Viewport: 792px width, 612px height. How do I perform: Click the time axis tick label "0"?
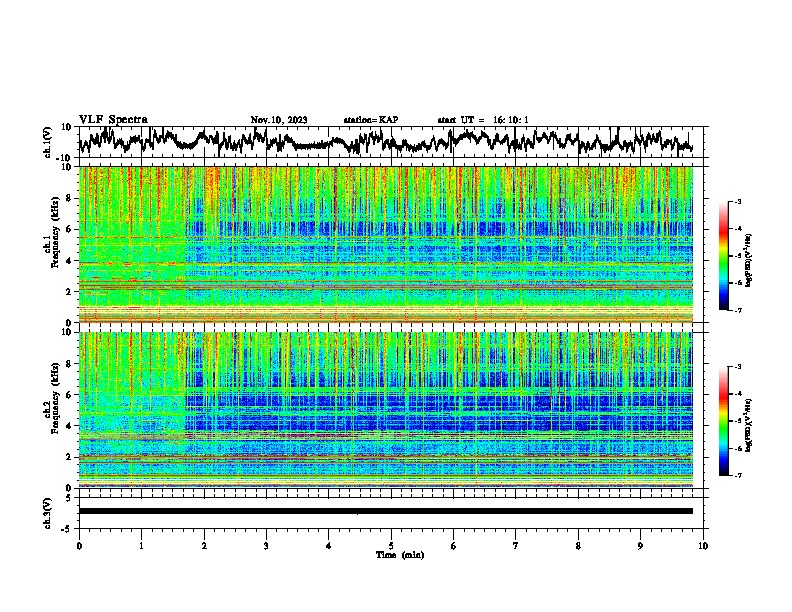(x=79, y=546)
